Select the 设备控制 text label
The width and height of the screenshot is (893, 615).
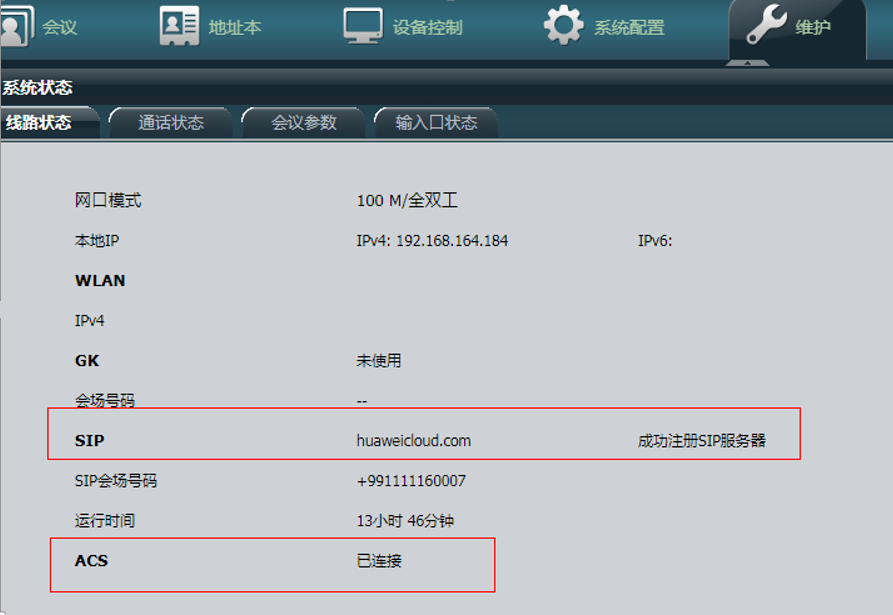tap(427, 28)
